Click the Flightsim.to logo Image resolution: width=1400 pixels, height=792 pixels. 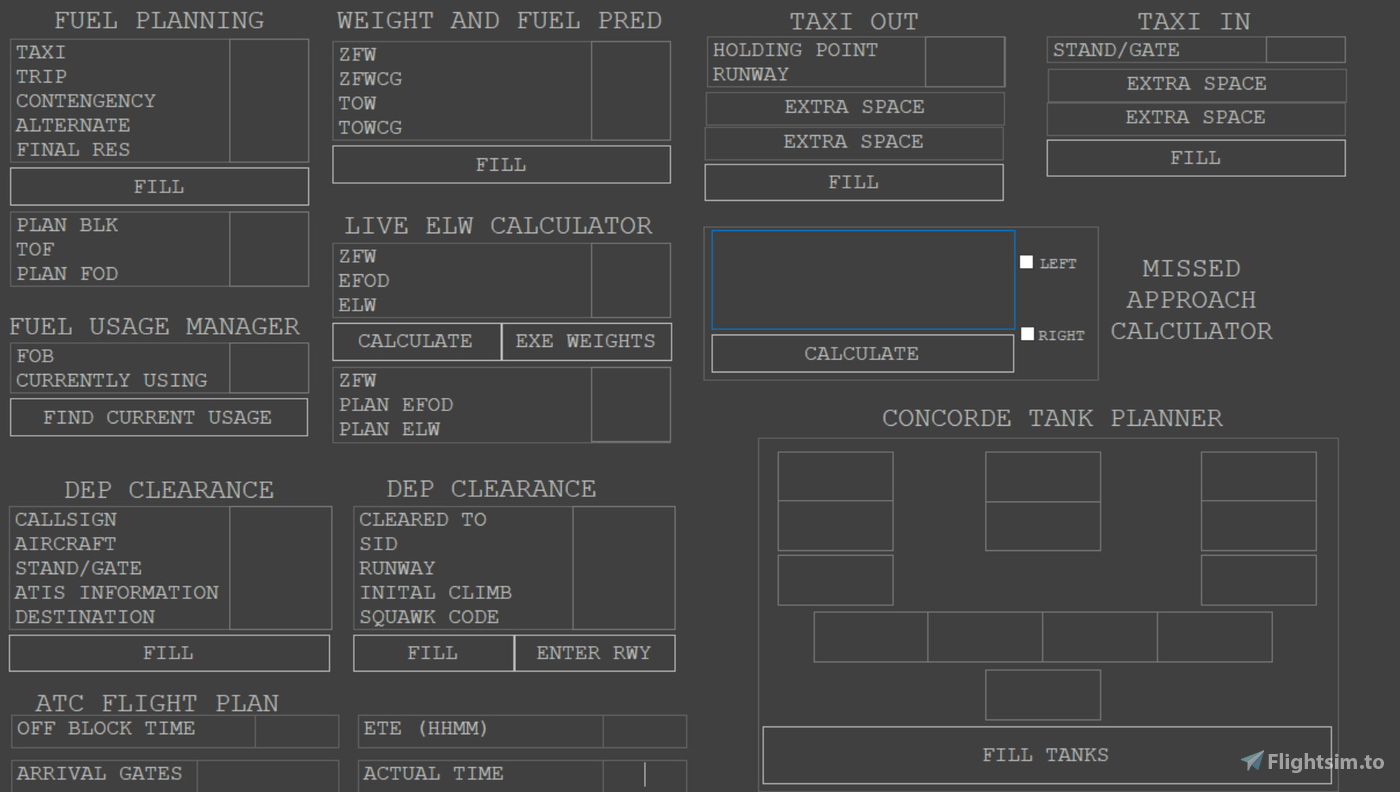pos(1310,761)
